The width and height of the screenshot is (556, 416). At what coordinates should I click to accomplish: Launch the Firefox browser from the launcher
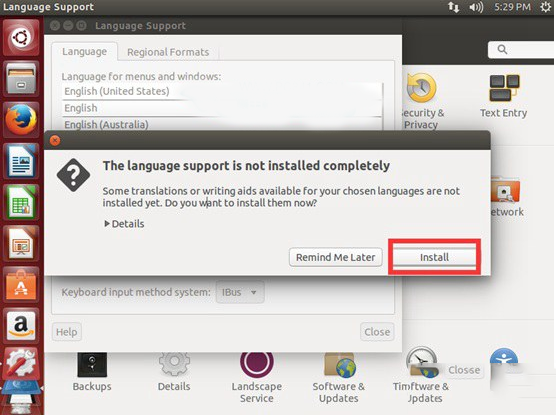click(21, 120)
